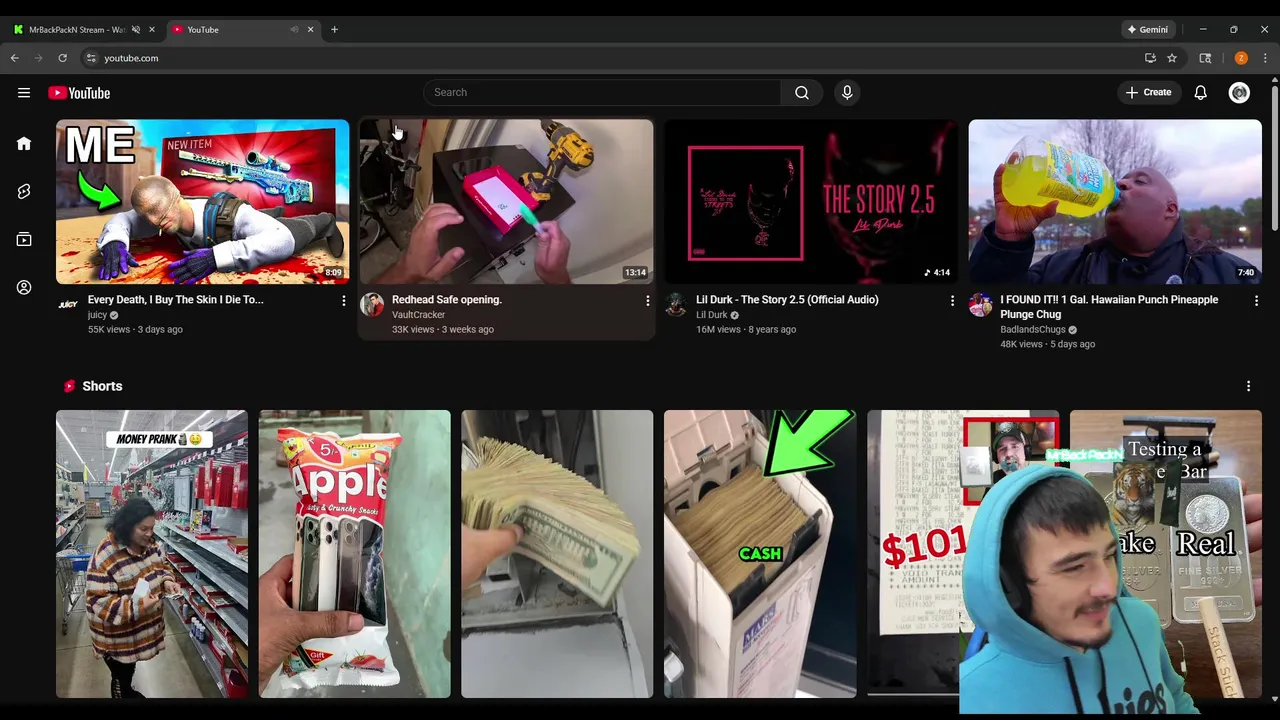Image resolution: width=1280 pixels, height=720 pixels.
Task: Go back with the browser back arrow
Action: (15, 58)
